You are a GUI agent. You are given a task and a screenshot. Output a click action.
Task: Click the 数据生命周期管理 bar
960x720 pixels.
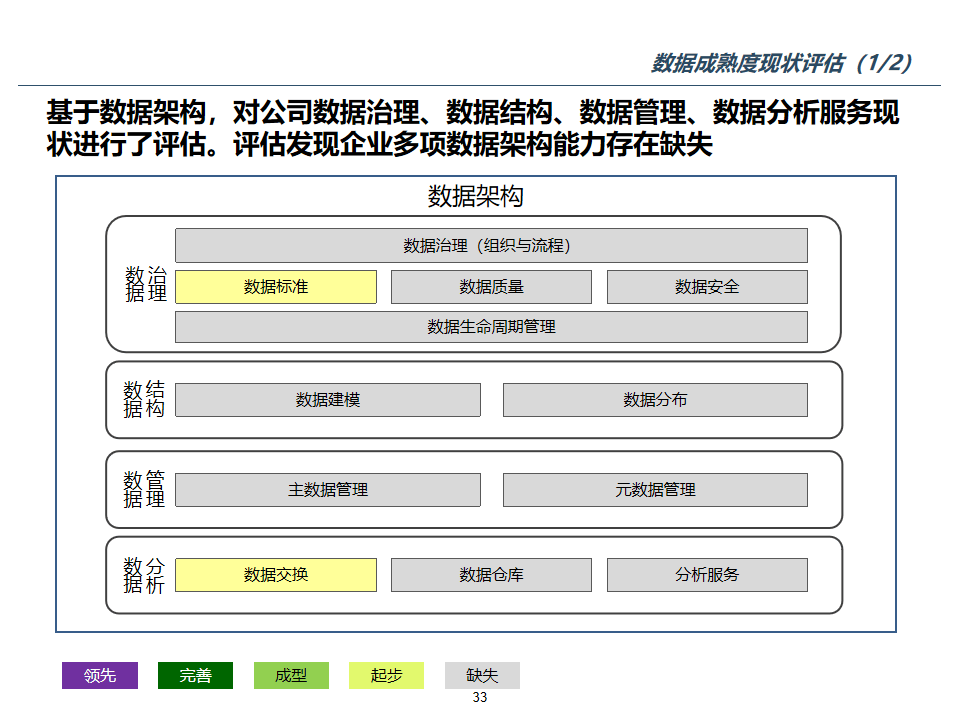491,327
